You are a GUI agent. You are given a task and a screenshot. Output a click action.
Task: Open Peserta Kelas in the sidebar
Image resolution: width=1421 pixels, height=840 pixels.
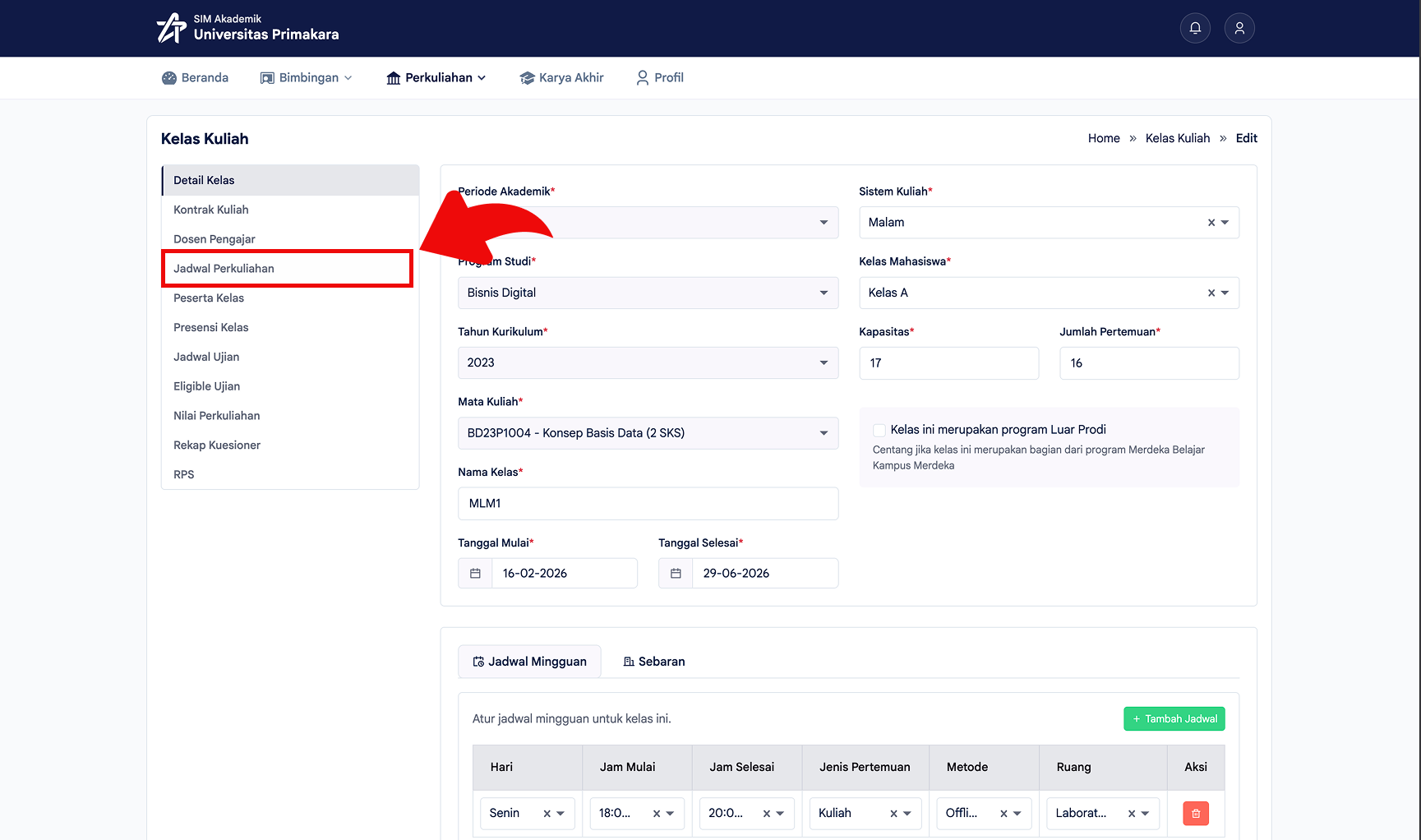[291, 298]
